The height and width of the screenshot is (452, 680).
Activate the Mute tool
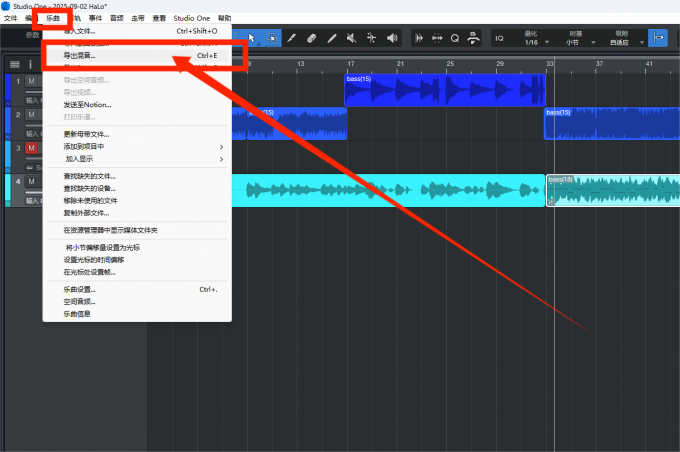click(351, 38)
